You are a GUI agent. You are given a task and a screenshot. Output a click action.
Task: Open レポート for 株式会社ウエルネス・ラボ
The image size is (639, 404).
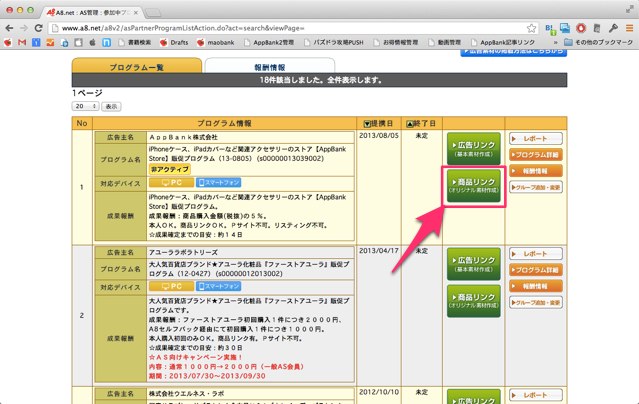(535, 395)
